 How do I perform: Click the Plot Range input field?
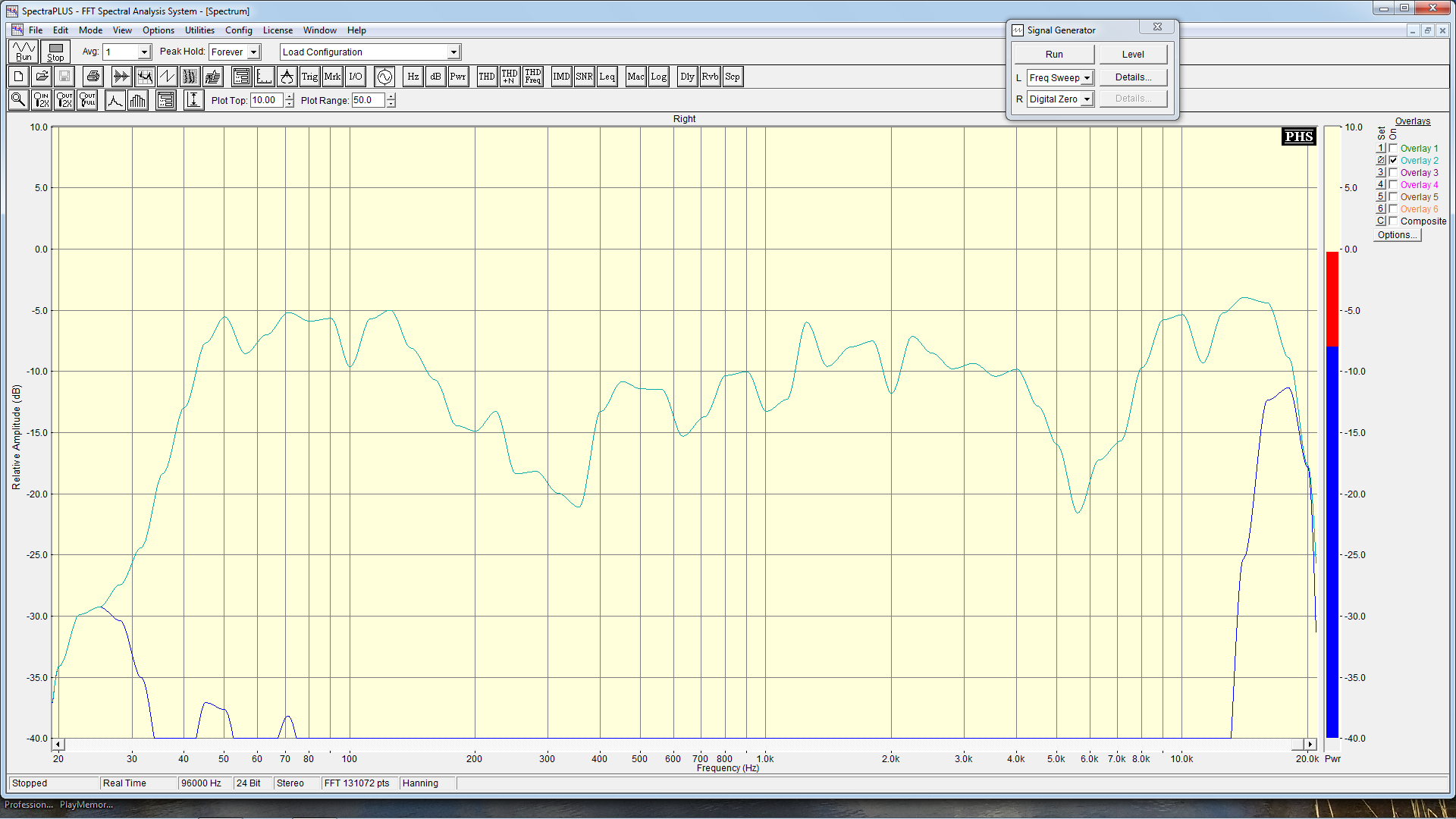pos(368,100)
